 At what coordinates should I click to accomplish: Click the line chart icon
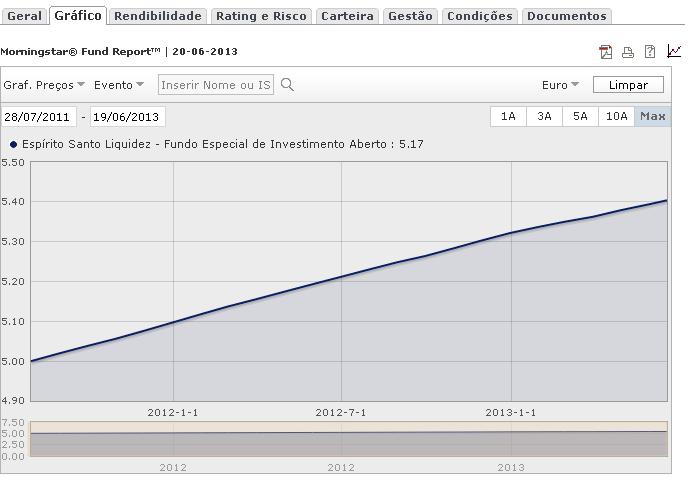674,52
